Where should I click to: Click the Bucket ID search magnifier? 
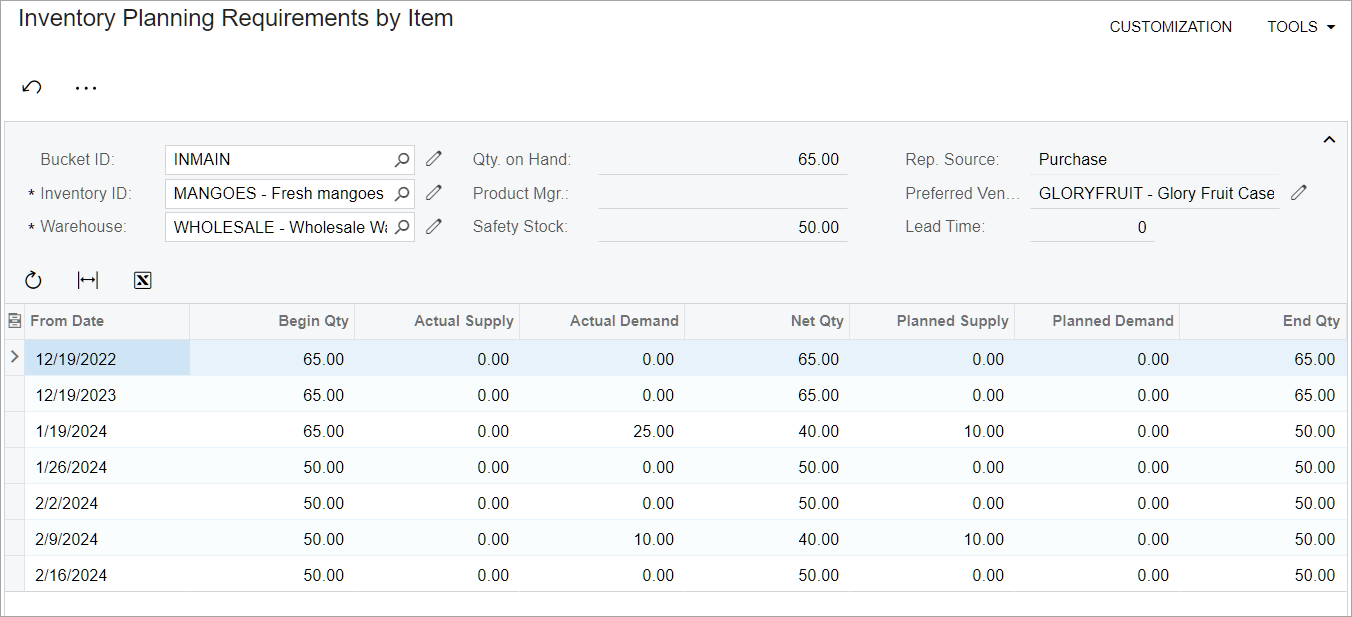pos(401,159)
